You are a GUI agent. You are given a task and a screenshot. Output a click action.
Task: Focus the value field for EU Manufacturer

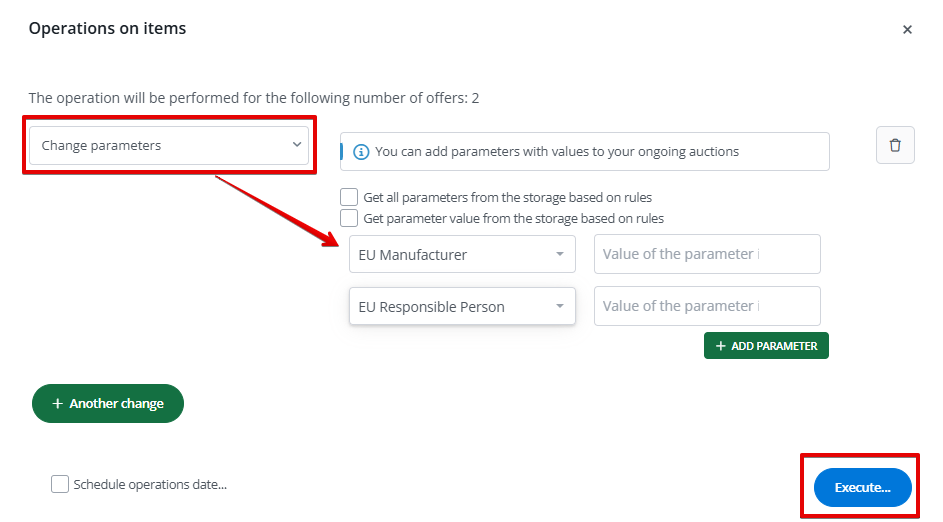(707, 254)
